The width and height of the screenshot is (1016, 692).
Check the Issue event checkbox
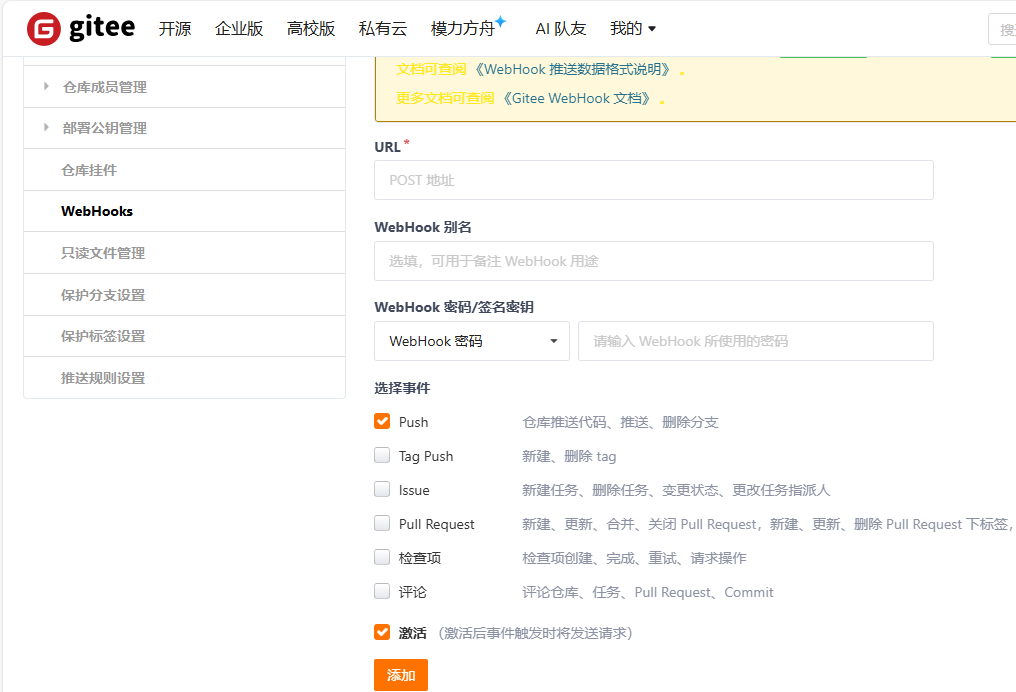pyautogui.click(x=382, y=489)
